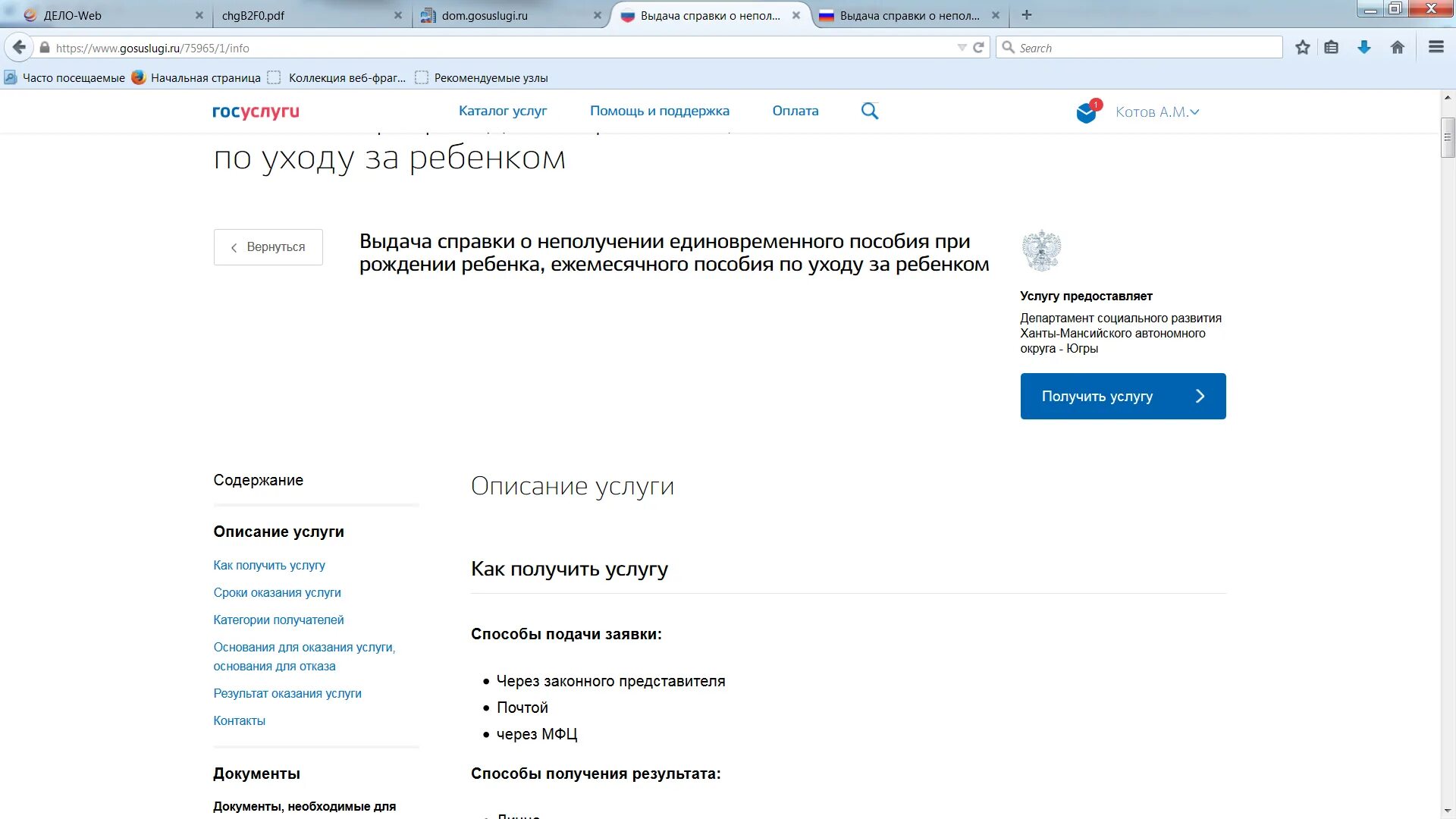Select the Описание услуги sidebar section
The height and width of the screenshot is (819, 1456).
279,531
